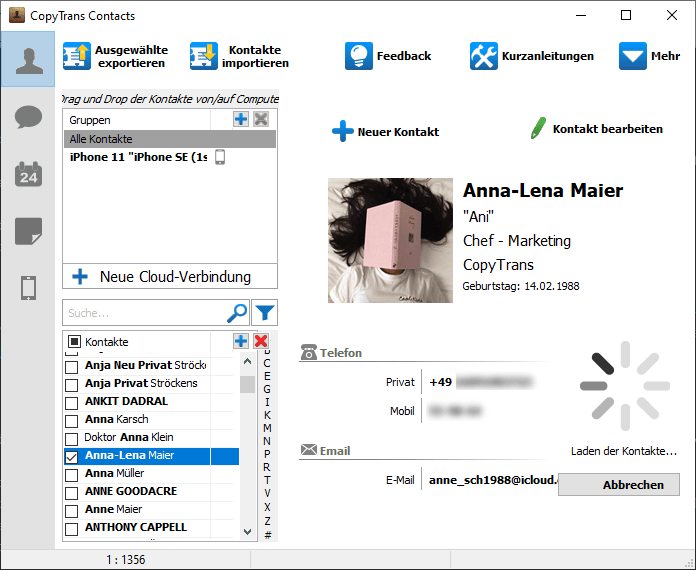Open the device info section in sidebar

click(x=28, y=288)
